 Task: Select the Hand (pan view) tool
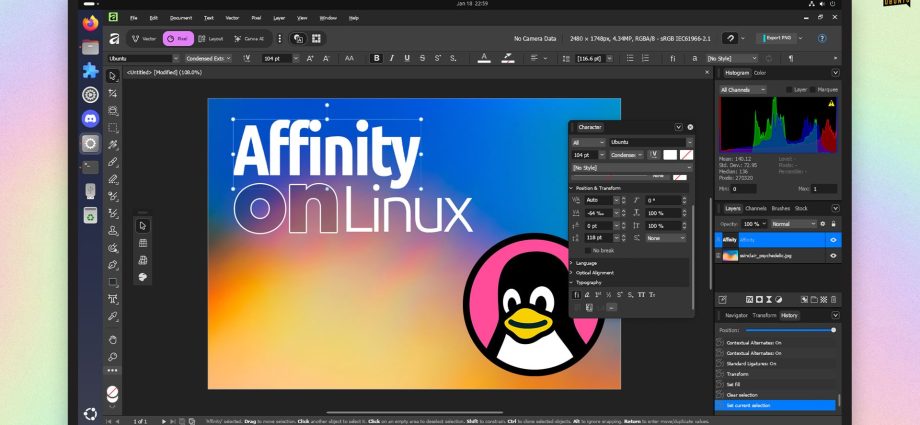point(113,339)
